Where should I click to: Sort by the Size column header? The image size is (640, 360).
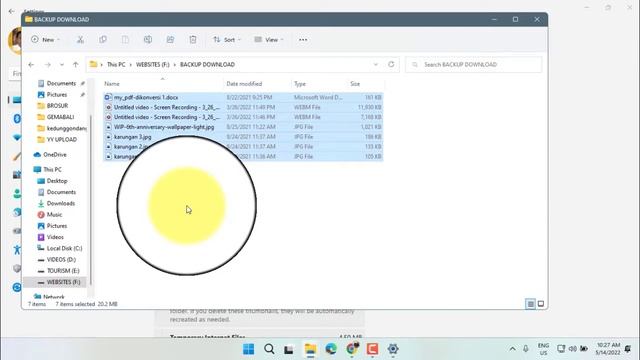[355, 84]
